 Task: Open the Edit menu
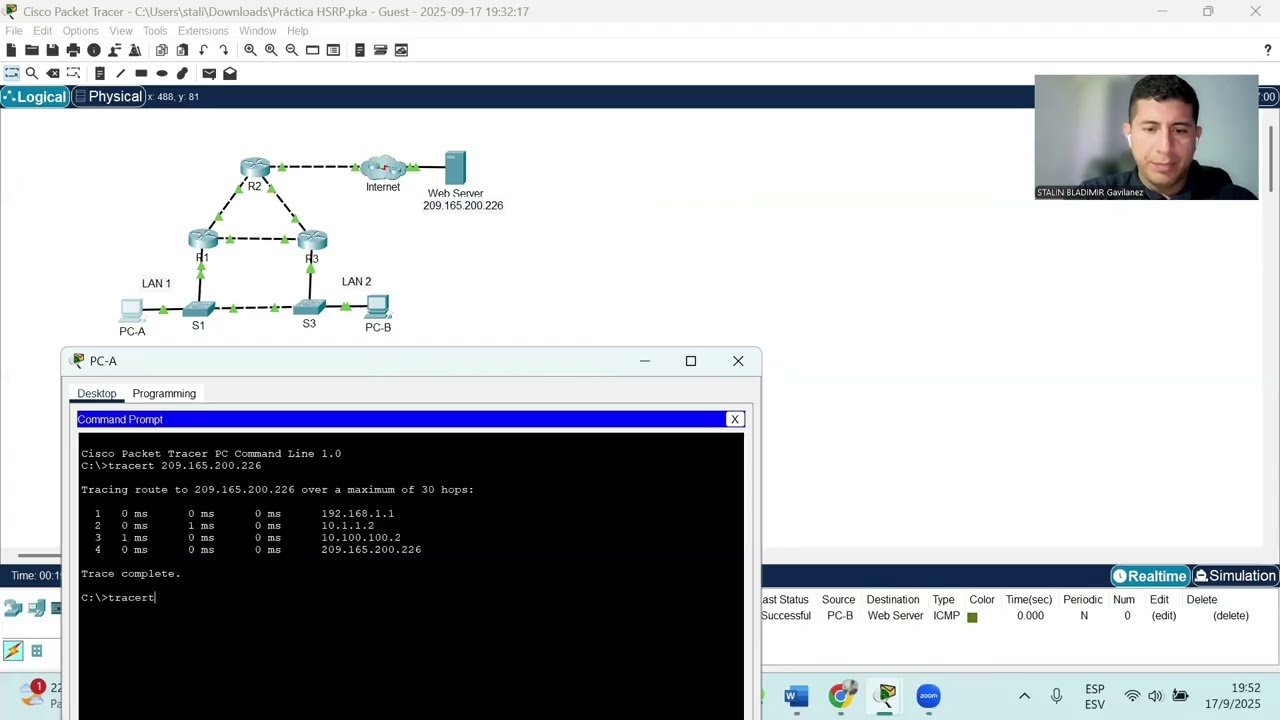[x=42, y=31]
